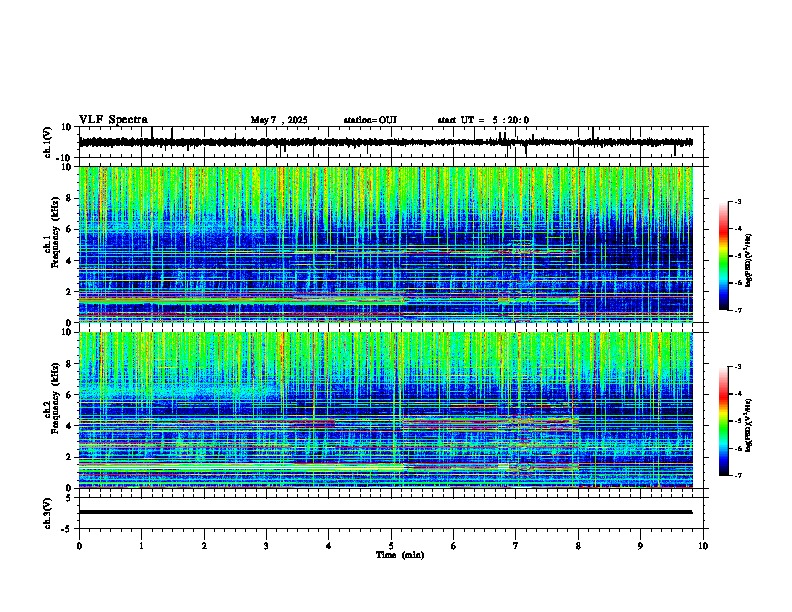
Task: Click the "-5" tick on ch.3(V) axis
Action: [x=67, y=529]
